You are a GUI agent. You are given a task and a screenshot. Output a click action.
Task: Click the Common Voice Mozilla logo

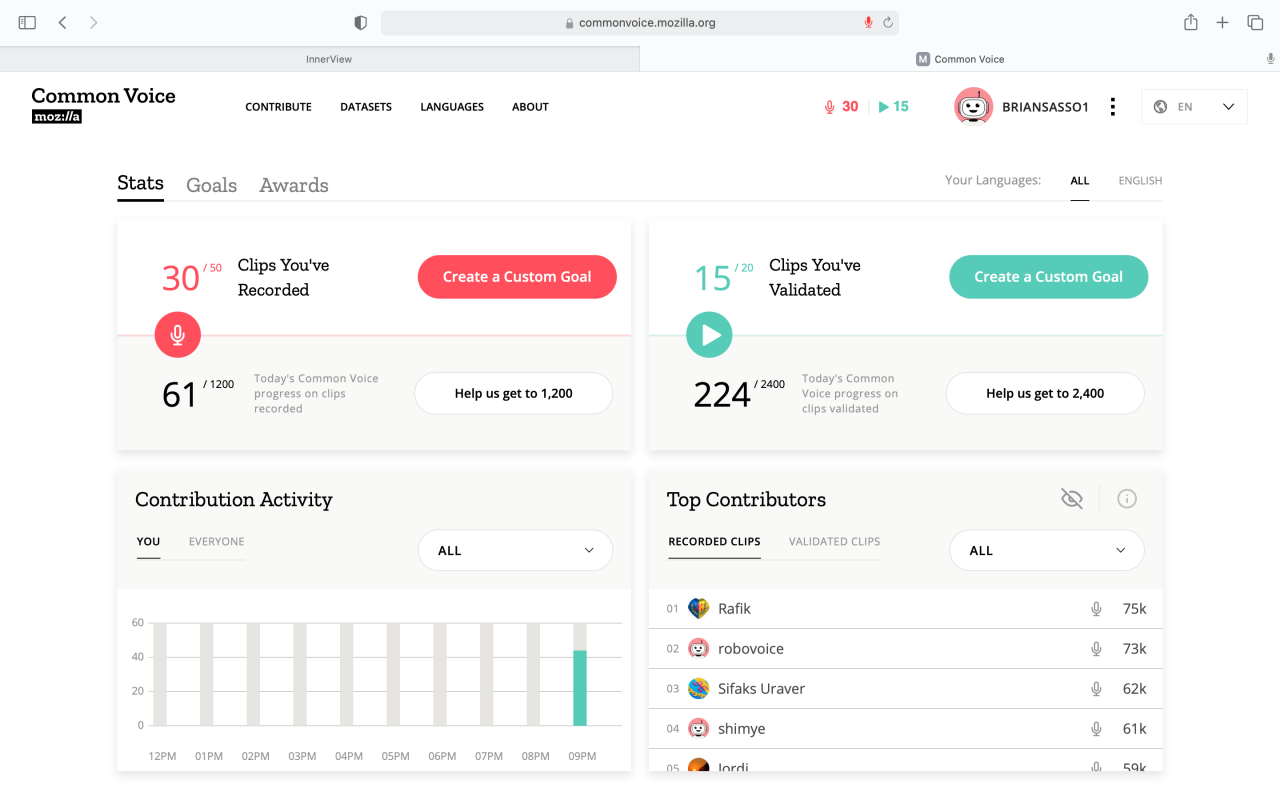click(x=103, y=104)
